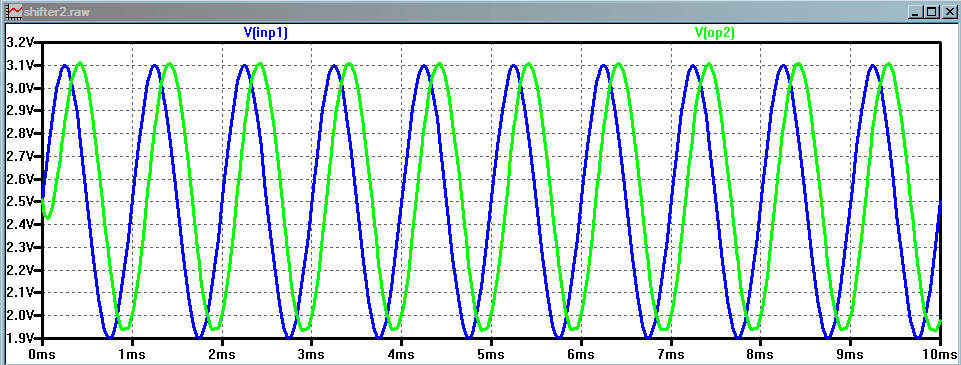Viewport: 961px width, 365px height.
Task: Close the shifter2.raw window
Action: click(x=947, y=12)
